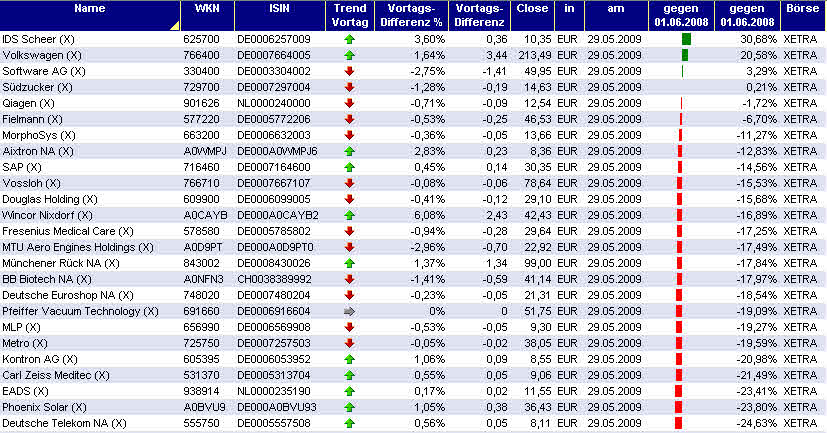Click the Trend Vortag column header
Screen dimensions: 827x433
coord(350,15)
